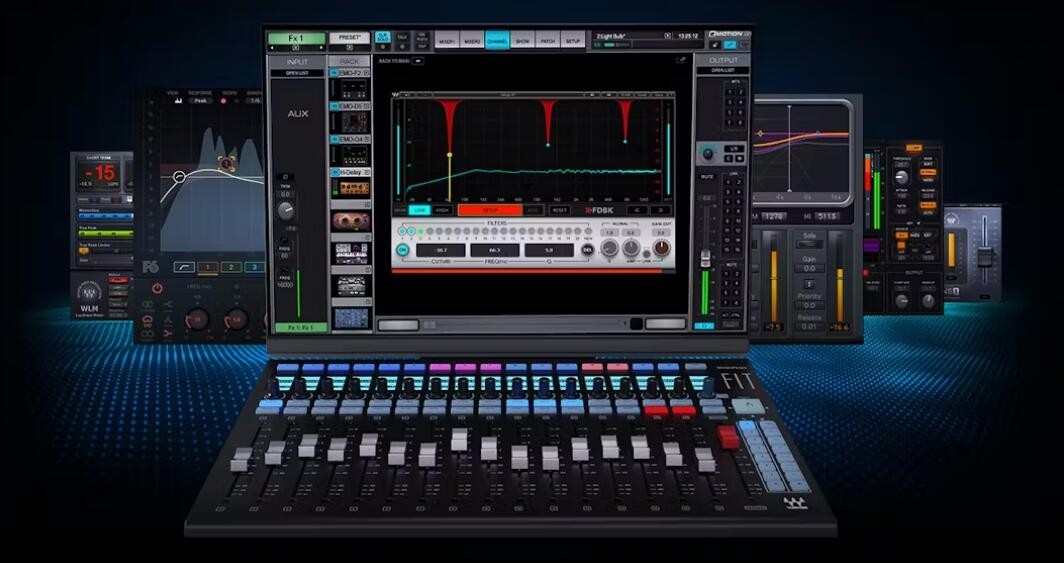Open Peak response dropdown in F6 window
The height and width of the screenshot is (563, 1064).
click(200, 100)
